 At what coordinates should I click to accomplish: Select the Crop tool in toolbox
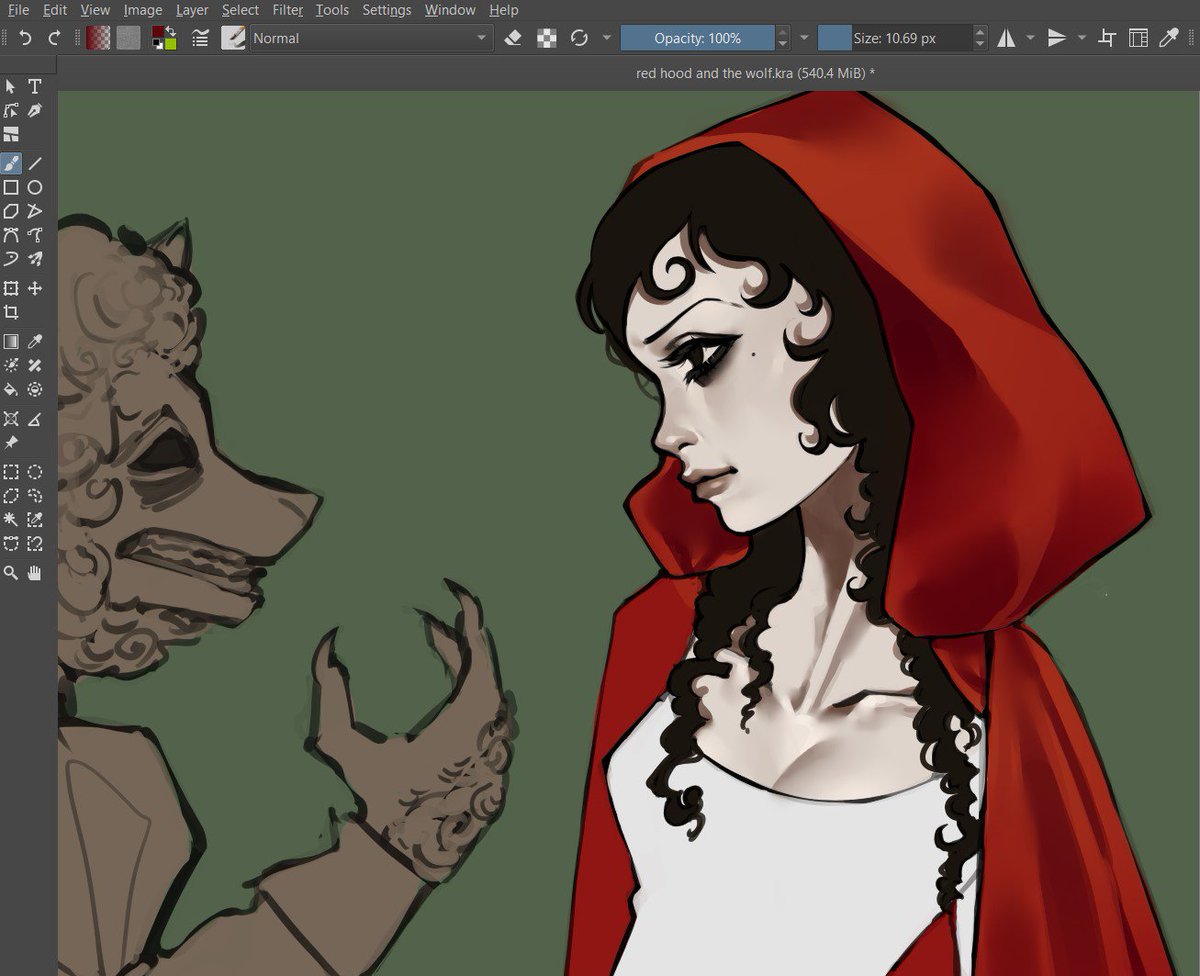(11, 312)
